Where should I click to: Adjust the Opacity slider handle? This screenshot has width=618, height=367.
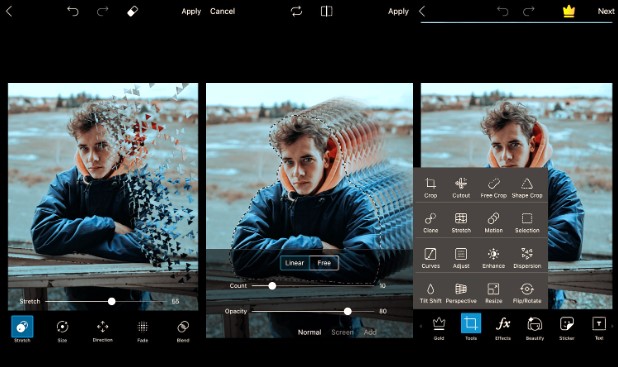point(347,311)
